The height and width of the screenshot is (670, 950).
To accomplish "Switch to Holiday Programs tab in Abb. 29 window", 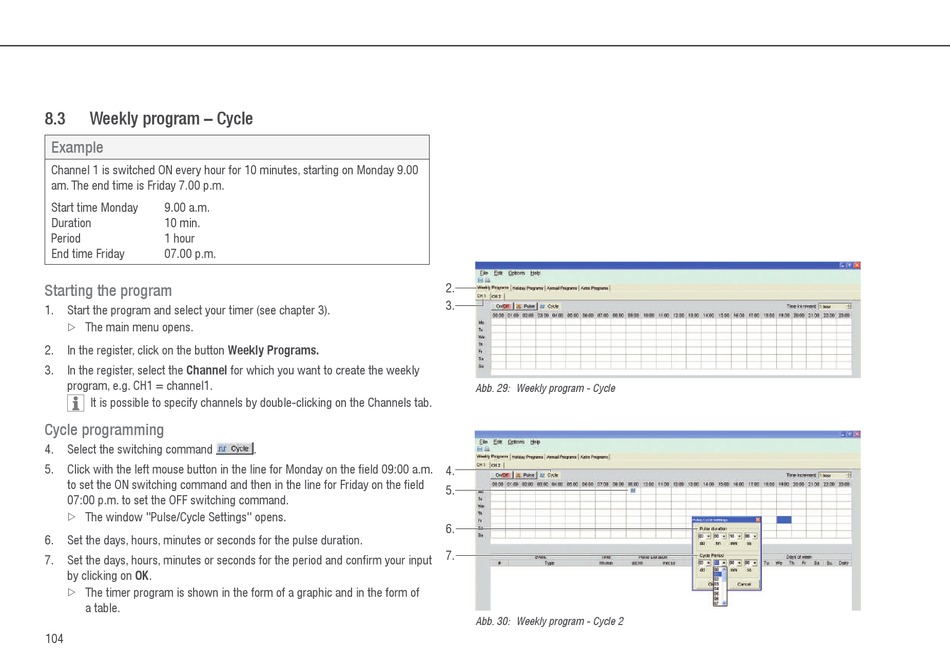I will click(528, 288).
